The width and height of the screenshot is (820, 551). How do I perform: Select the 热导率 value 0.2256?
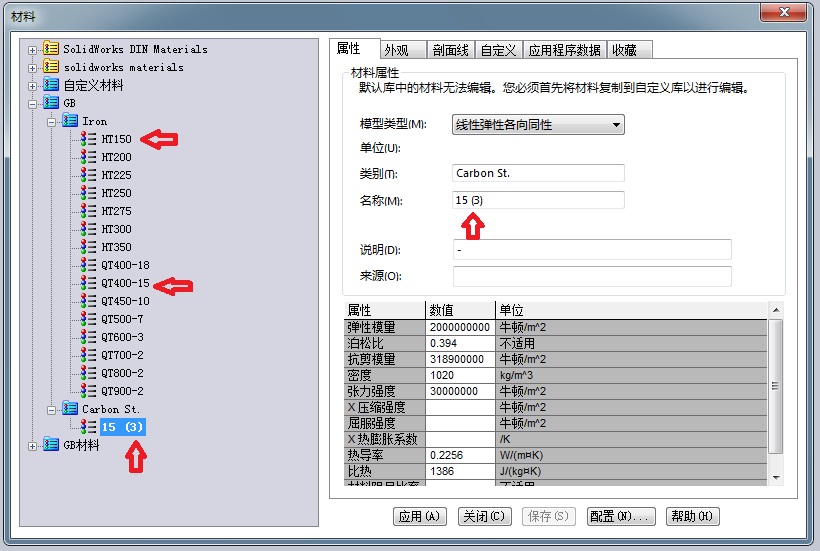pyautogui.click(x=460, y=455)
